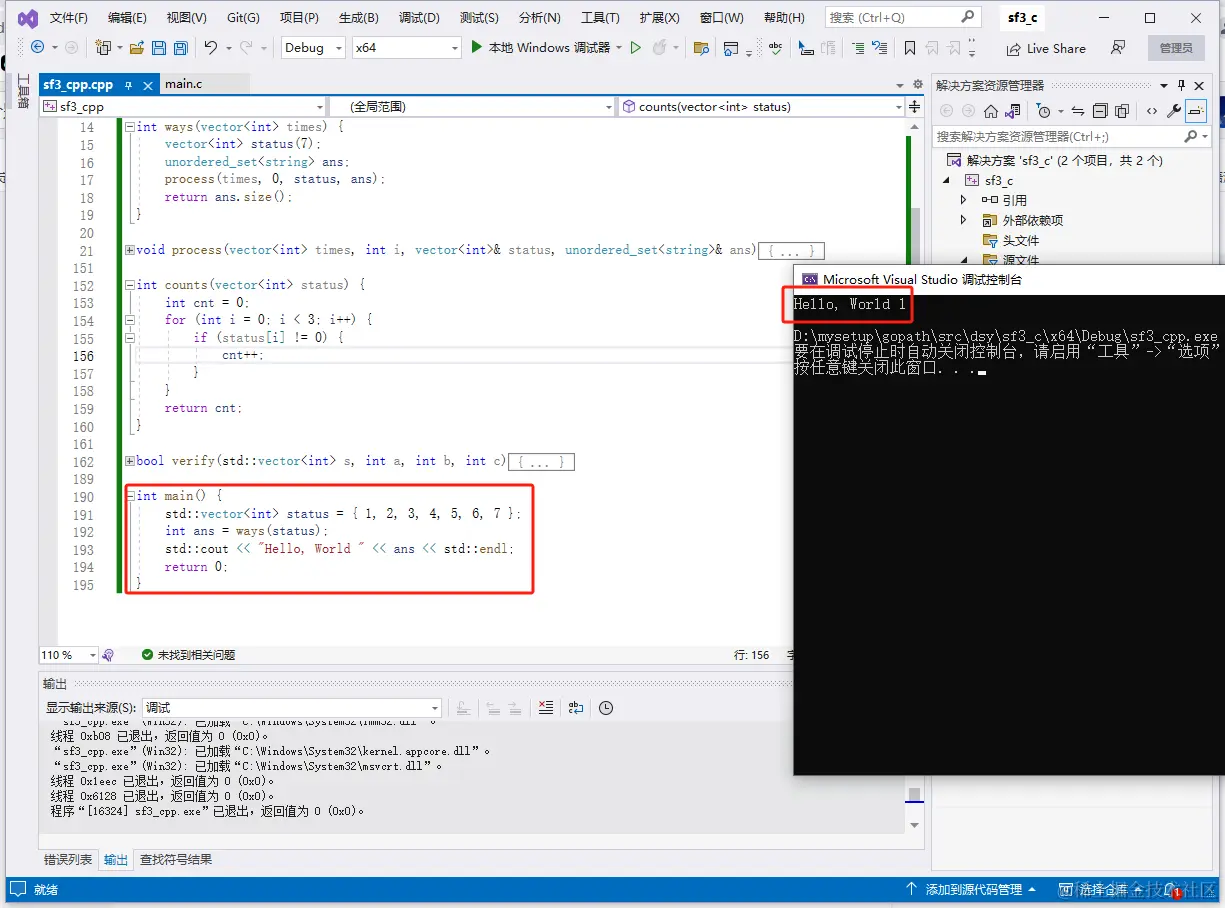Image resolution: width=1225 pixels, height=908 pixels.
Task: Click the Preview Selected Items icon
Action: click(1196, 111)
